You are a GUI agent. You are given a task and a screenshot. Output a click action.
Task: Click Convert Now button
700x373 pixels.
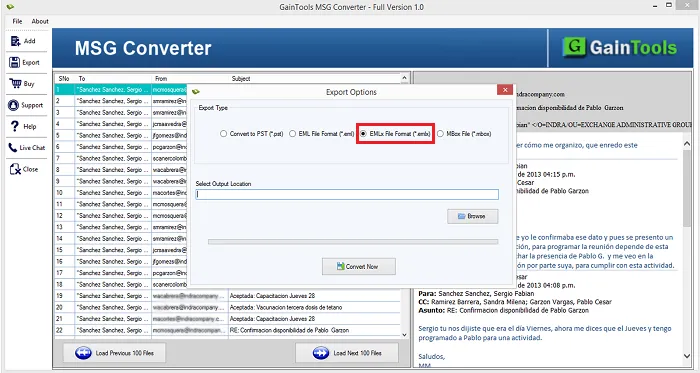click(358, 266)
